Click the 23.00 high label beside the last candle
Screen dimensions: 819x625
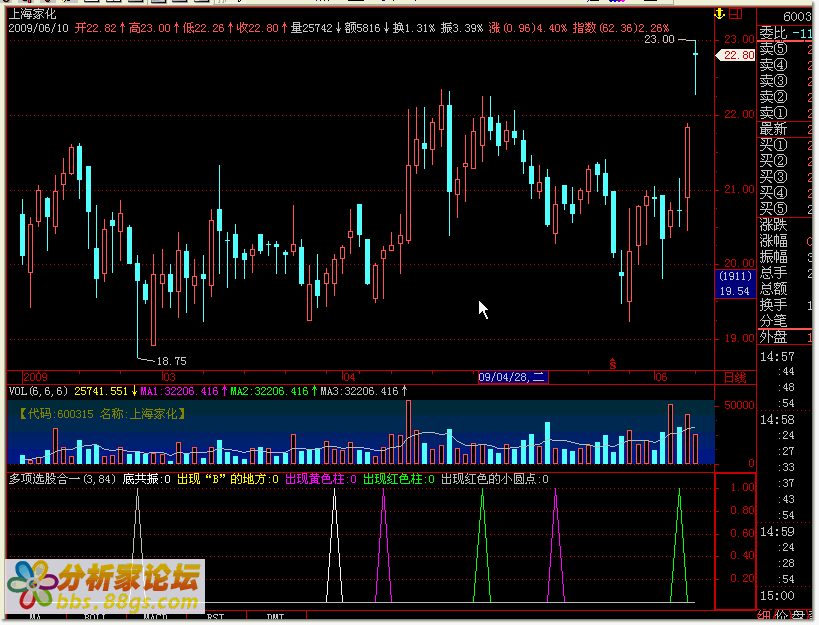659,39
